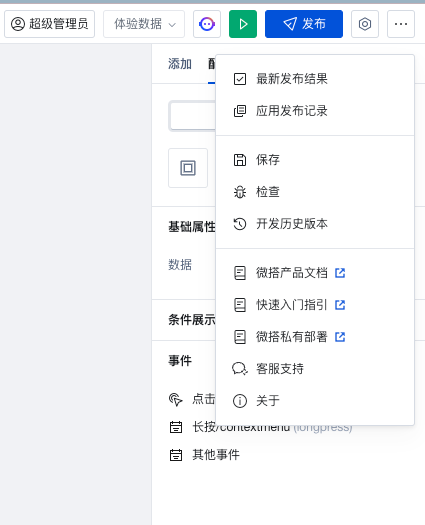This screenshot has height=525, width=425.
Task: Select 最新发布结果 menu item
Action: click(315, 79)
